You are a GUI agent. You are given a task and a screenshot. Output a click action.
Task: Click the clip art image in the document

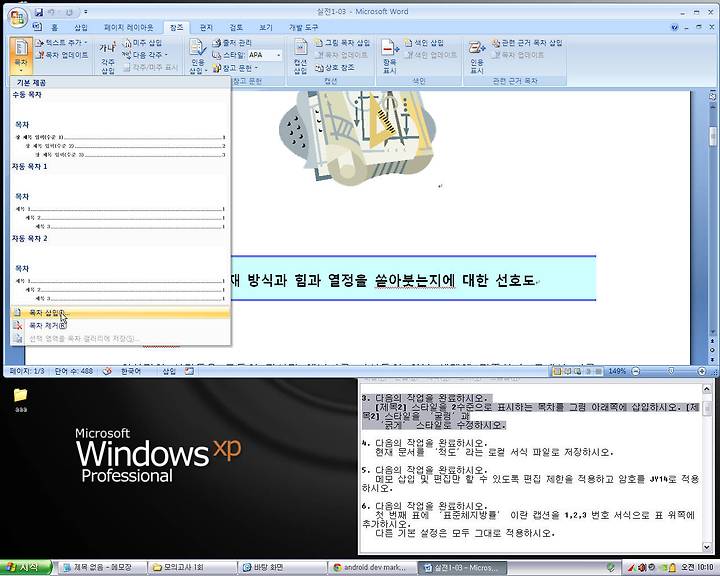tap(357, 137)
